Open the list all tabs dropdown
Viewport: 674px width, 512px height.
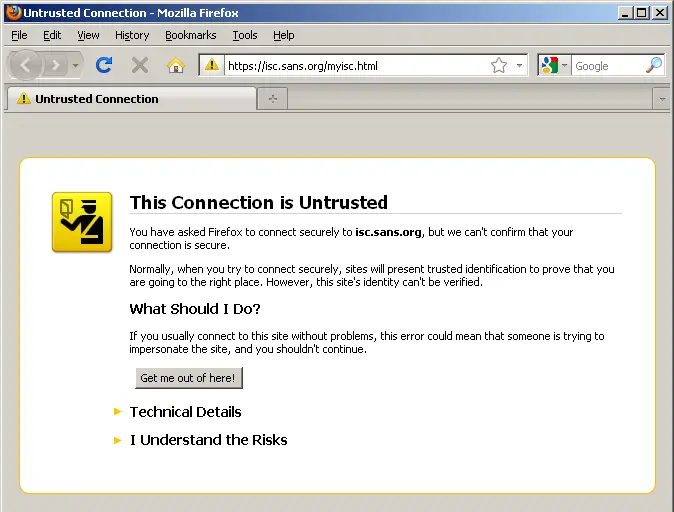coord(662,99)
